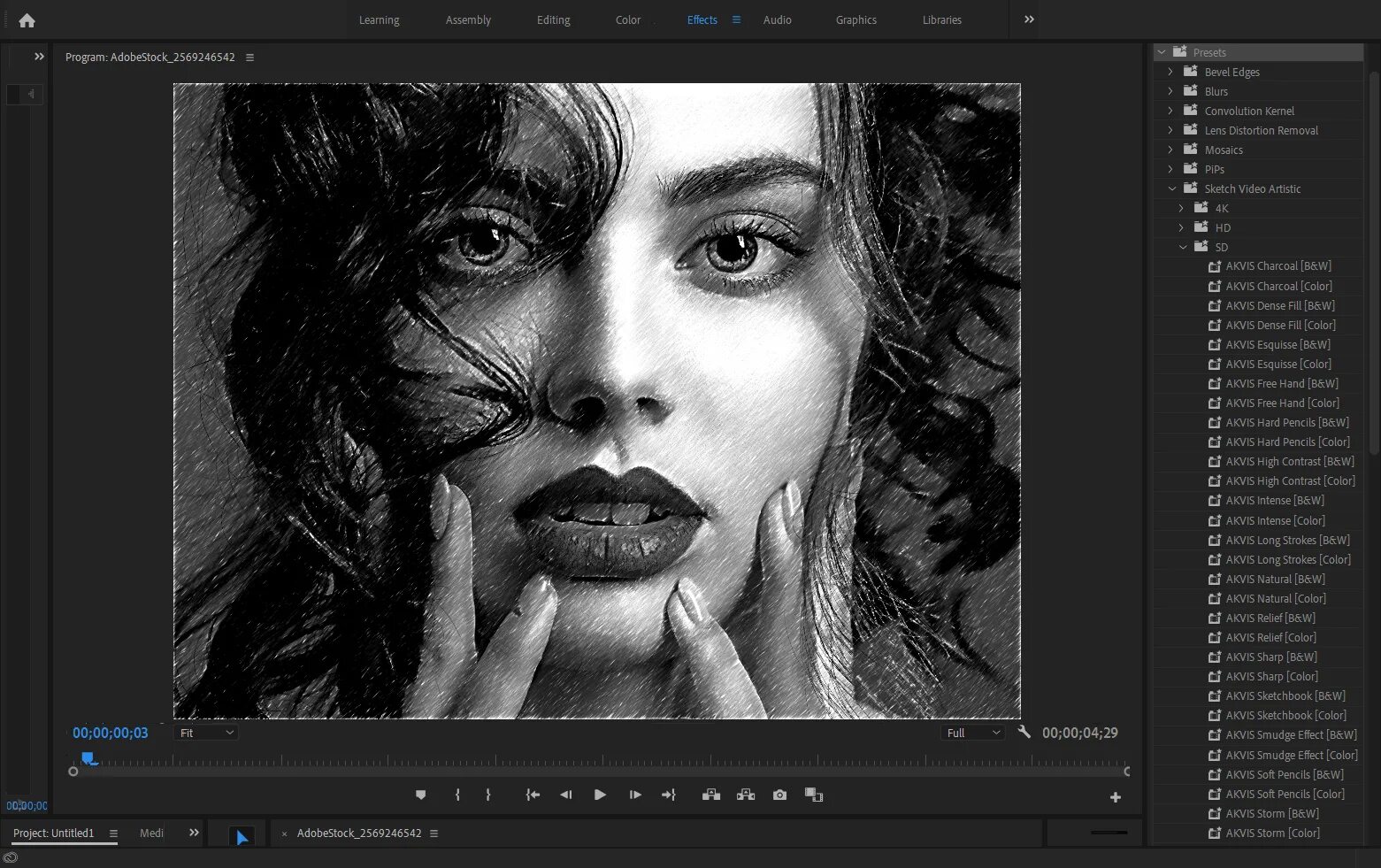Show more workspaces with overflow chevron
The width and height of the screenshot is (1381, 868).
[x=1029, y=19]
